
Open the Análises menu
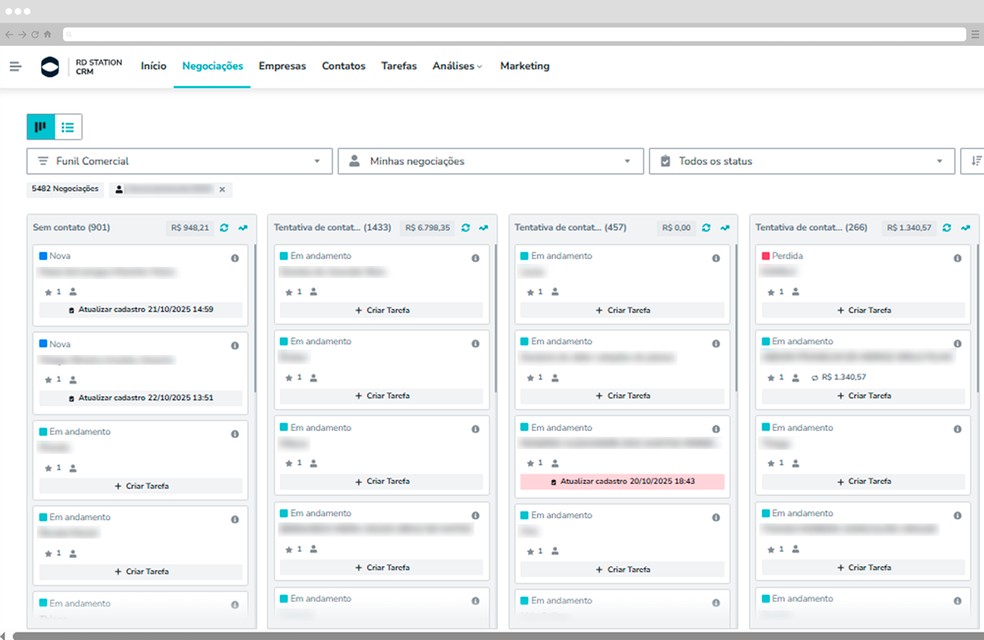click(x=457, y=67)
